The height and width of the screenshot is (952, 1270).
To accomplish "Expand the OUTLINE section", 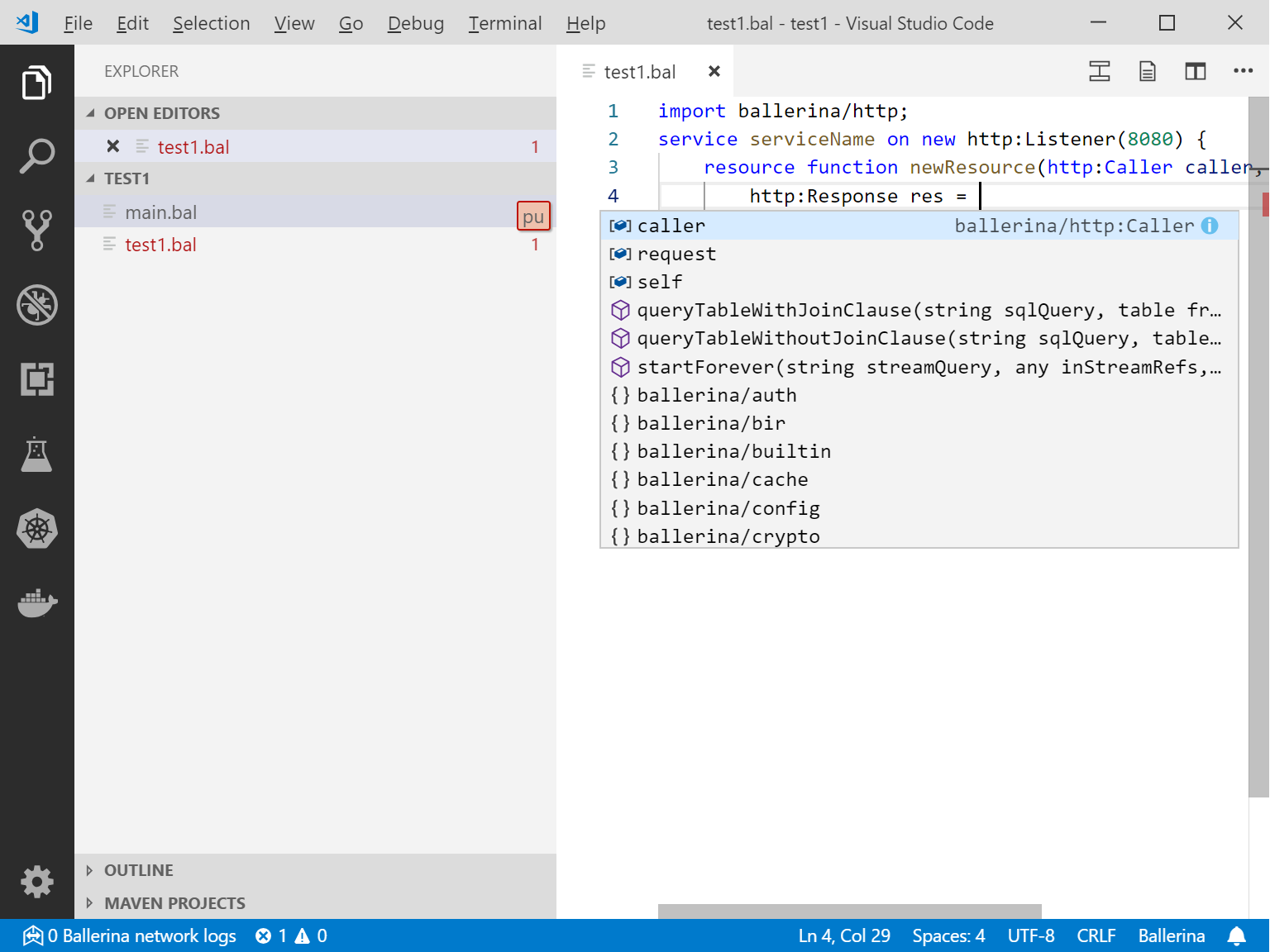I will [x=315, y=870].
